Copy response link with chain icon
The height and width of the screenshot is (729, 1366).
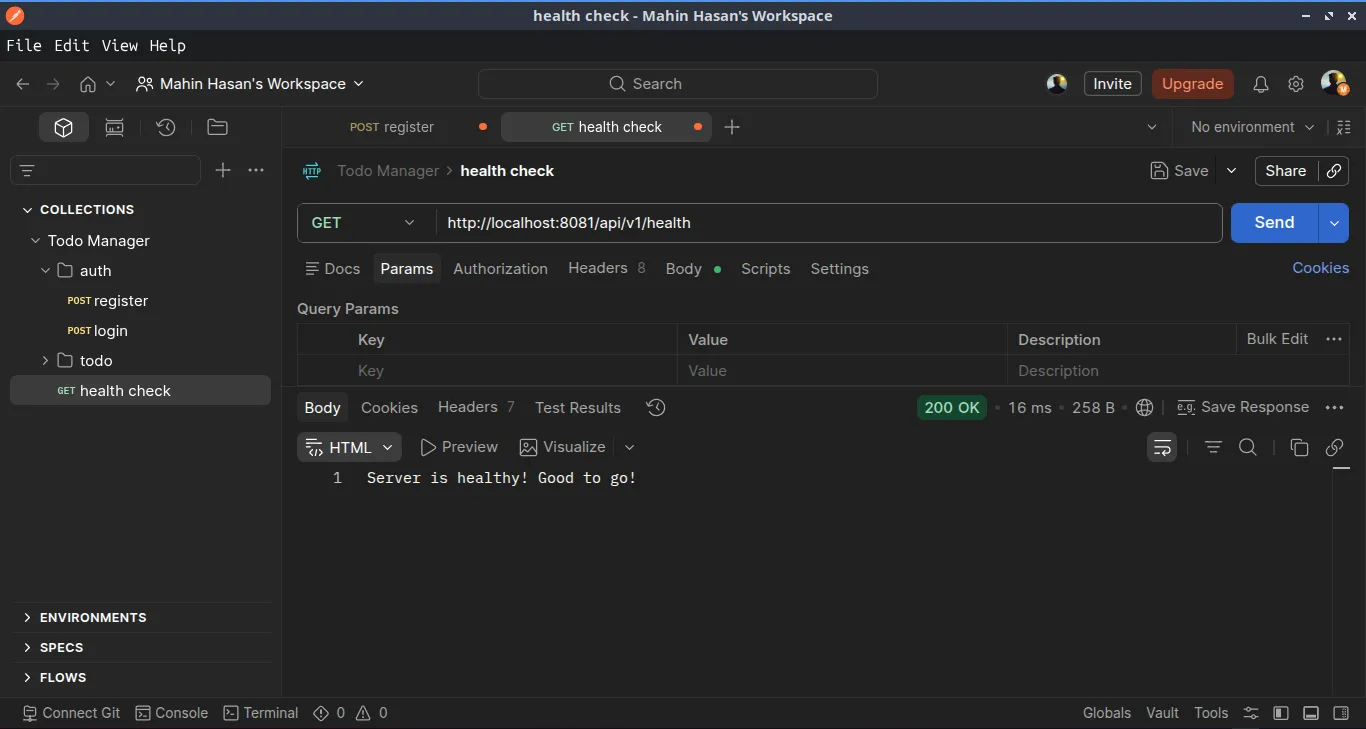1334,447
